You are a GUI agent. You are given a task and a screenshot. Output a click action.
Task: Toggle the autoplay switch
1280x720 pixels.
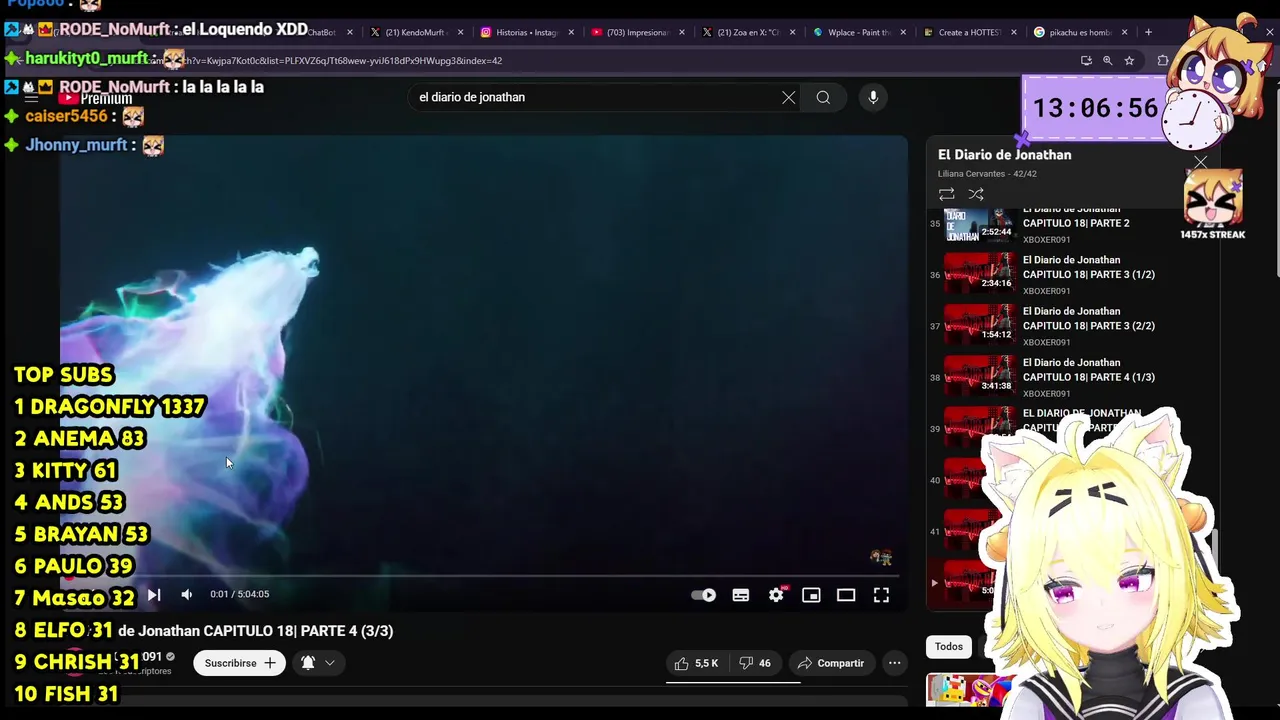point(704,595)
